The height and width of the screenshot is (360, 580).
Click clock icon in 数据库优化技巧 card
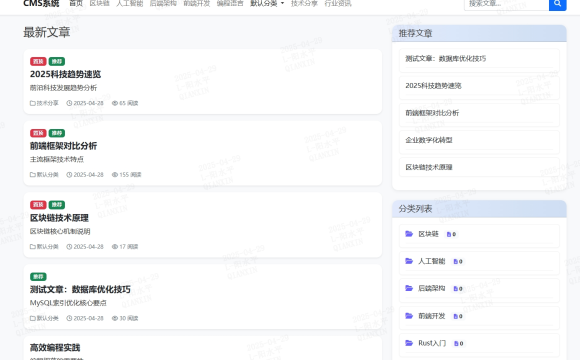69,318
